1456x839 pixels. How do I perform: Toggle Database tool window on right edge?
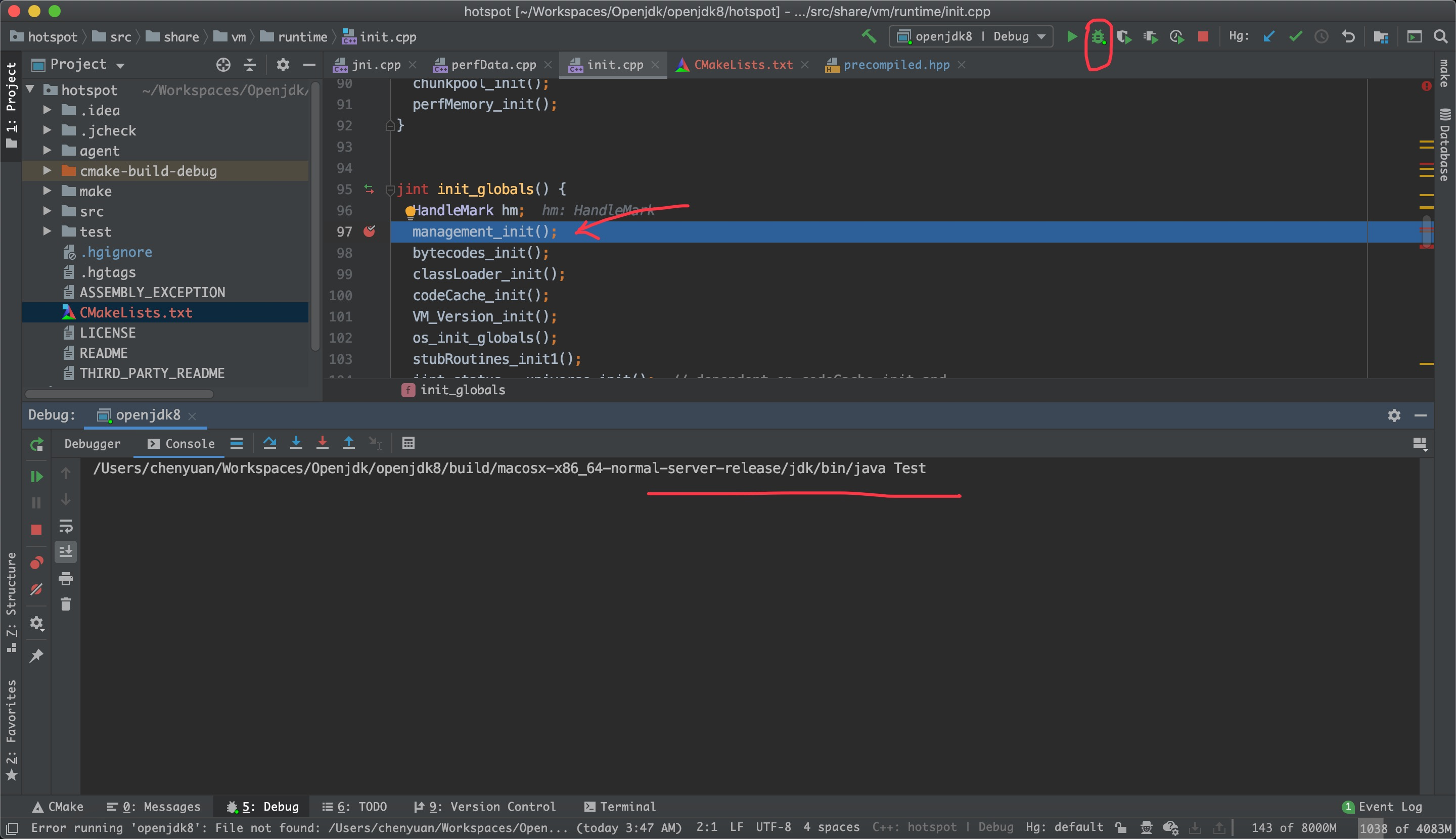[1444, 144]
